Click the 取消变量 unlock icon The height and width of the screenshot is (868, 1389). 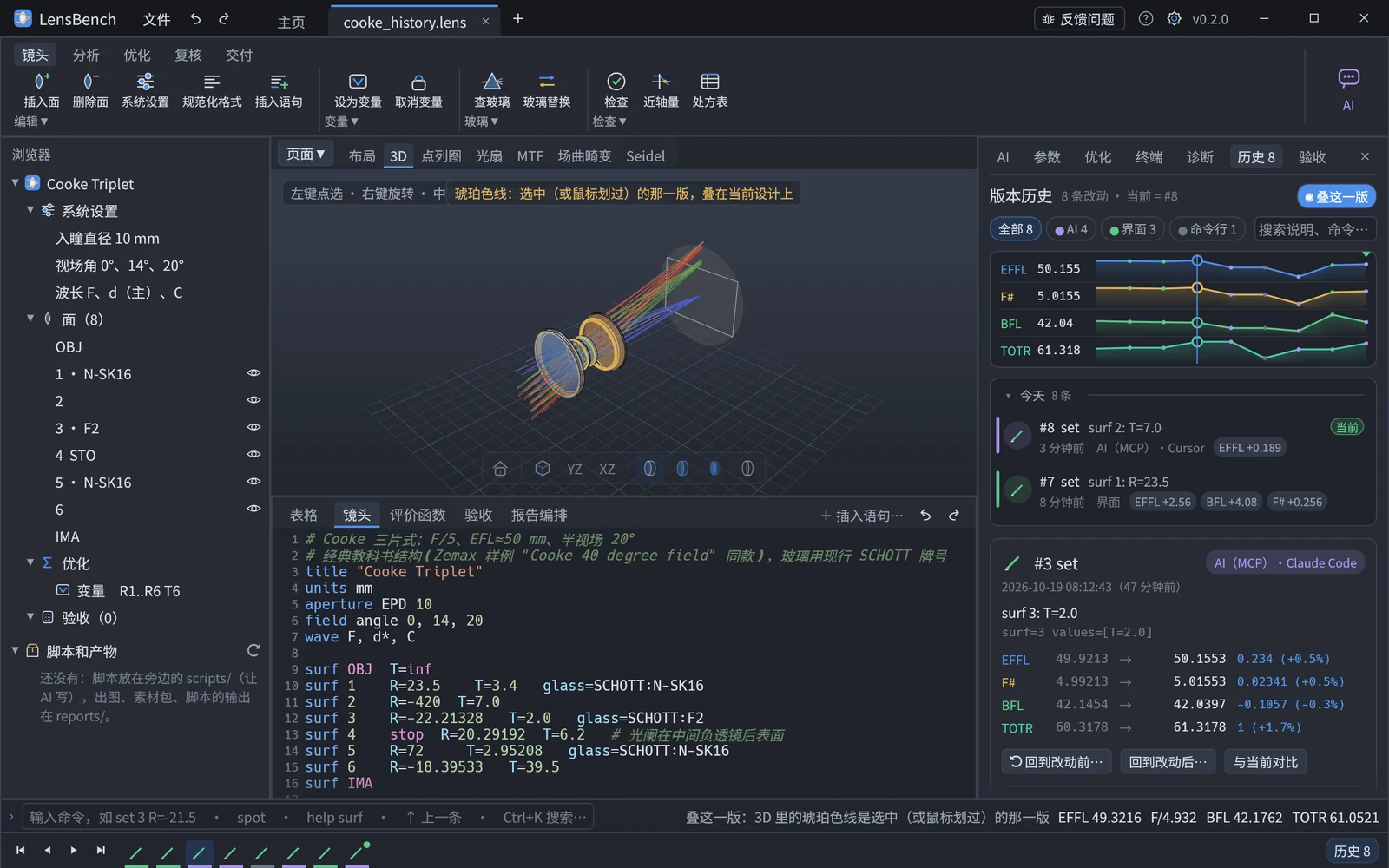coord(418,82)
